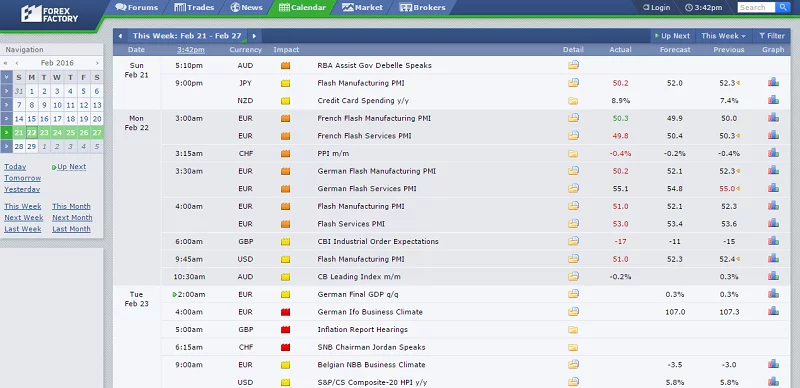Click German Flash Manufacturing PMI event name

click(377, 171)
